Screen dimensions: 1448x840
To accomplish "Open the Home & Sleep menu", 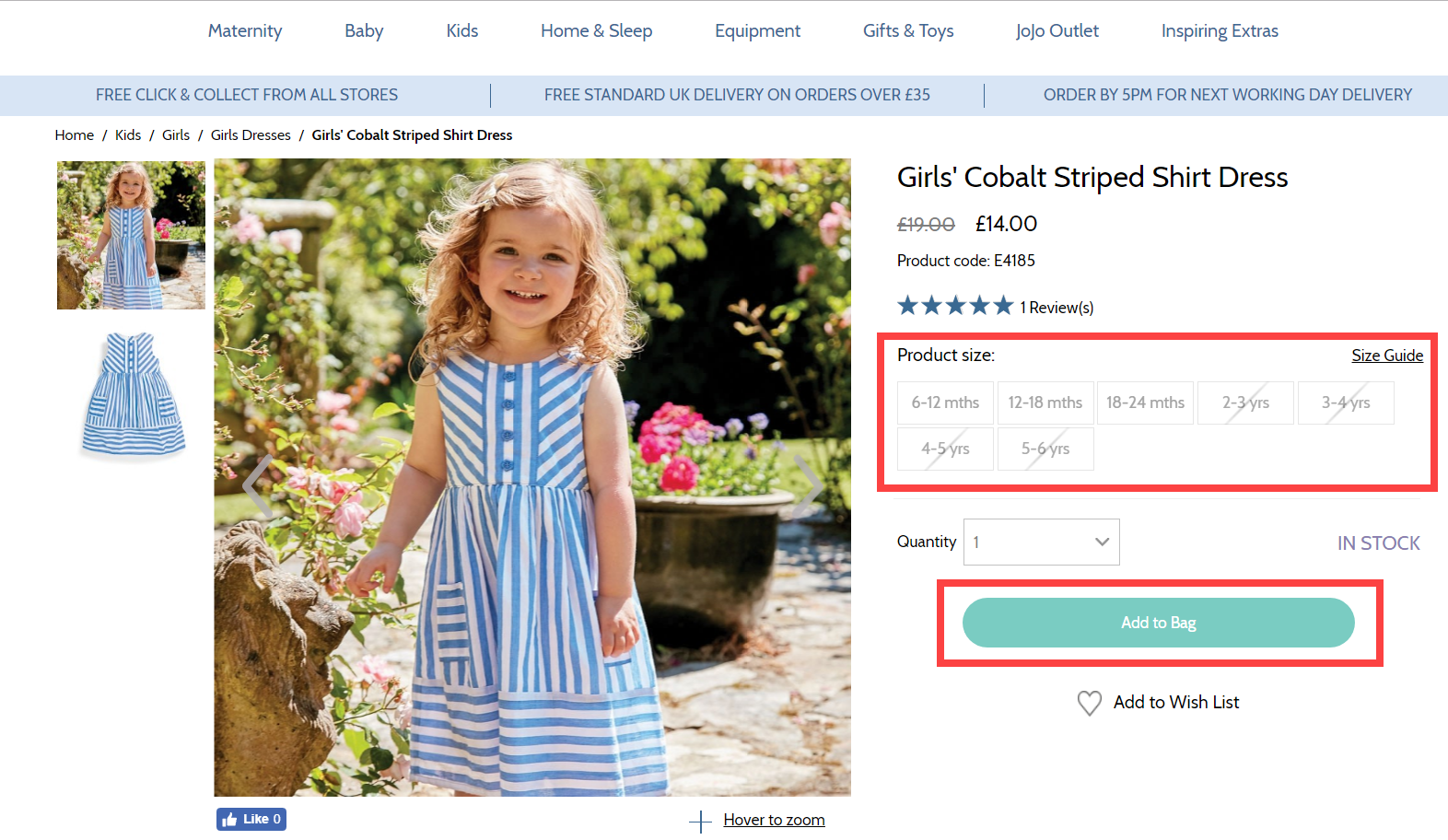I will pos(596,30).
